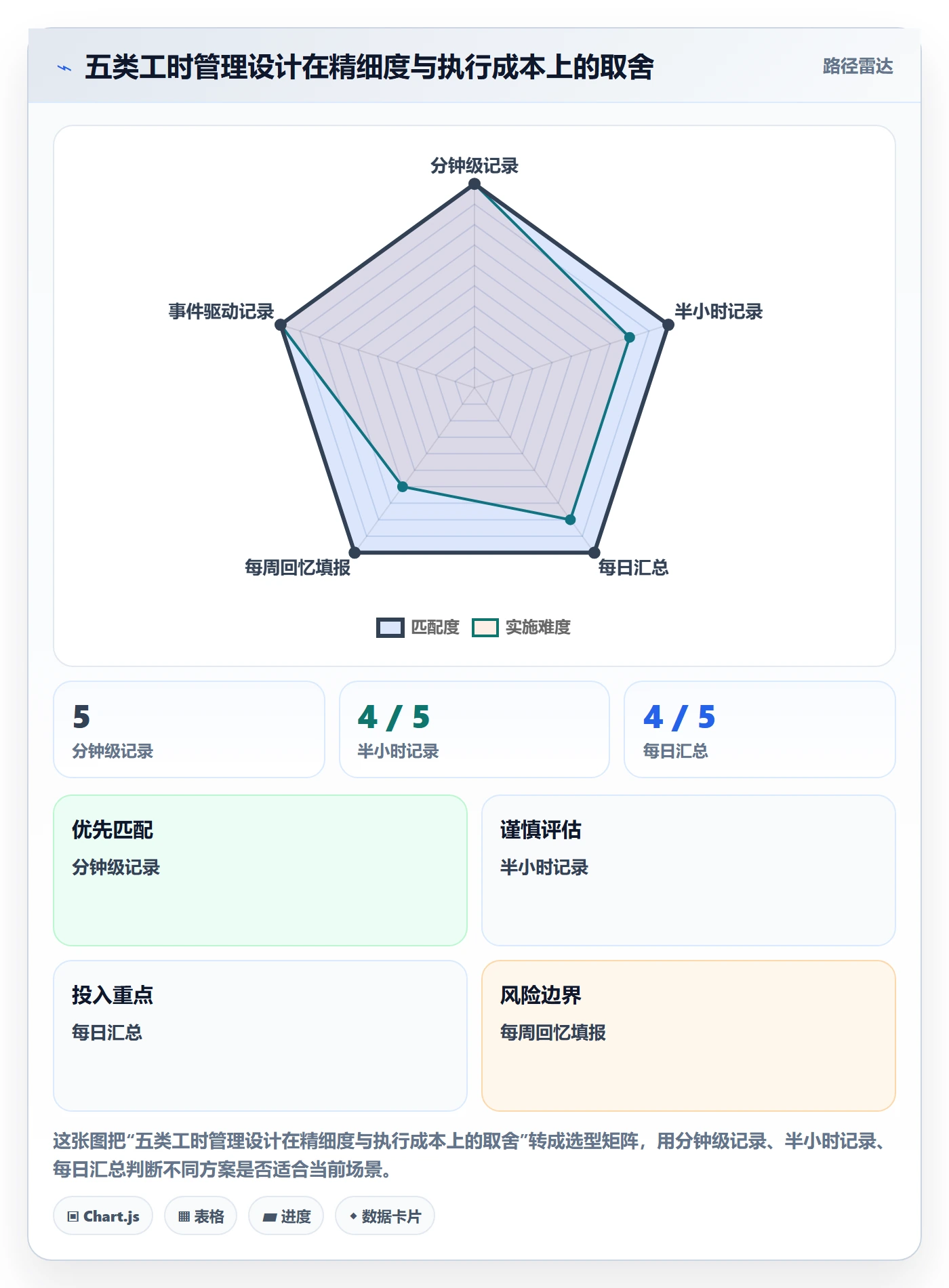Viewport: 949px width, 1288px height.
Task: Select the 进度 tag chip
Action: (286, 1215)
